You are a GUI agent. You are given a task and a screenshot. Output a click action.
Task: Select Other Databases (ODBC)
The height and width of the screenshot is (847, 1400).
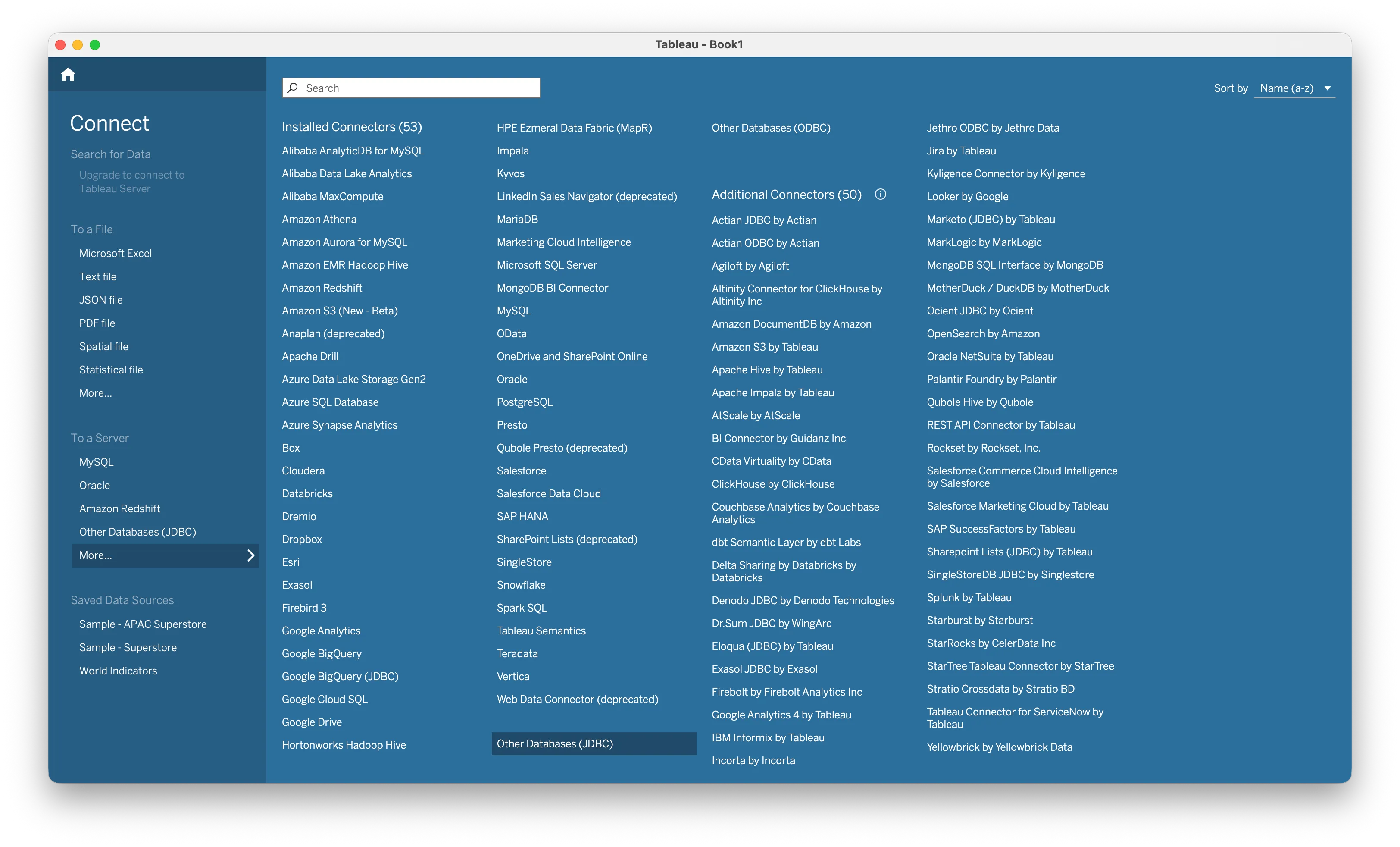(x=771, y=128)
